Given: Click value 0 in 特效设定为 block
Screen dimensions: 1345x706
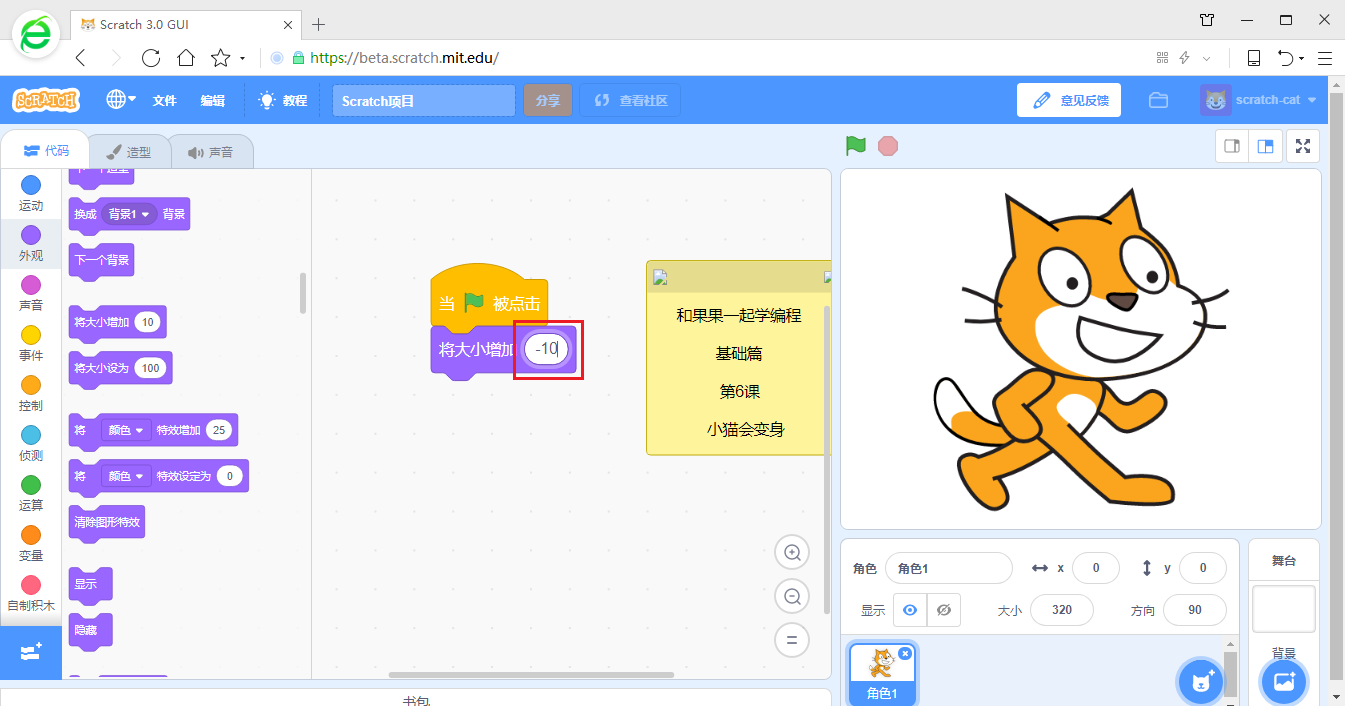Looking at the screenshot, I should pyautogui.click(x=230, y=476).
